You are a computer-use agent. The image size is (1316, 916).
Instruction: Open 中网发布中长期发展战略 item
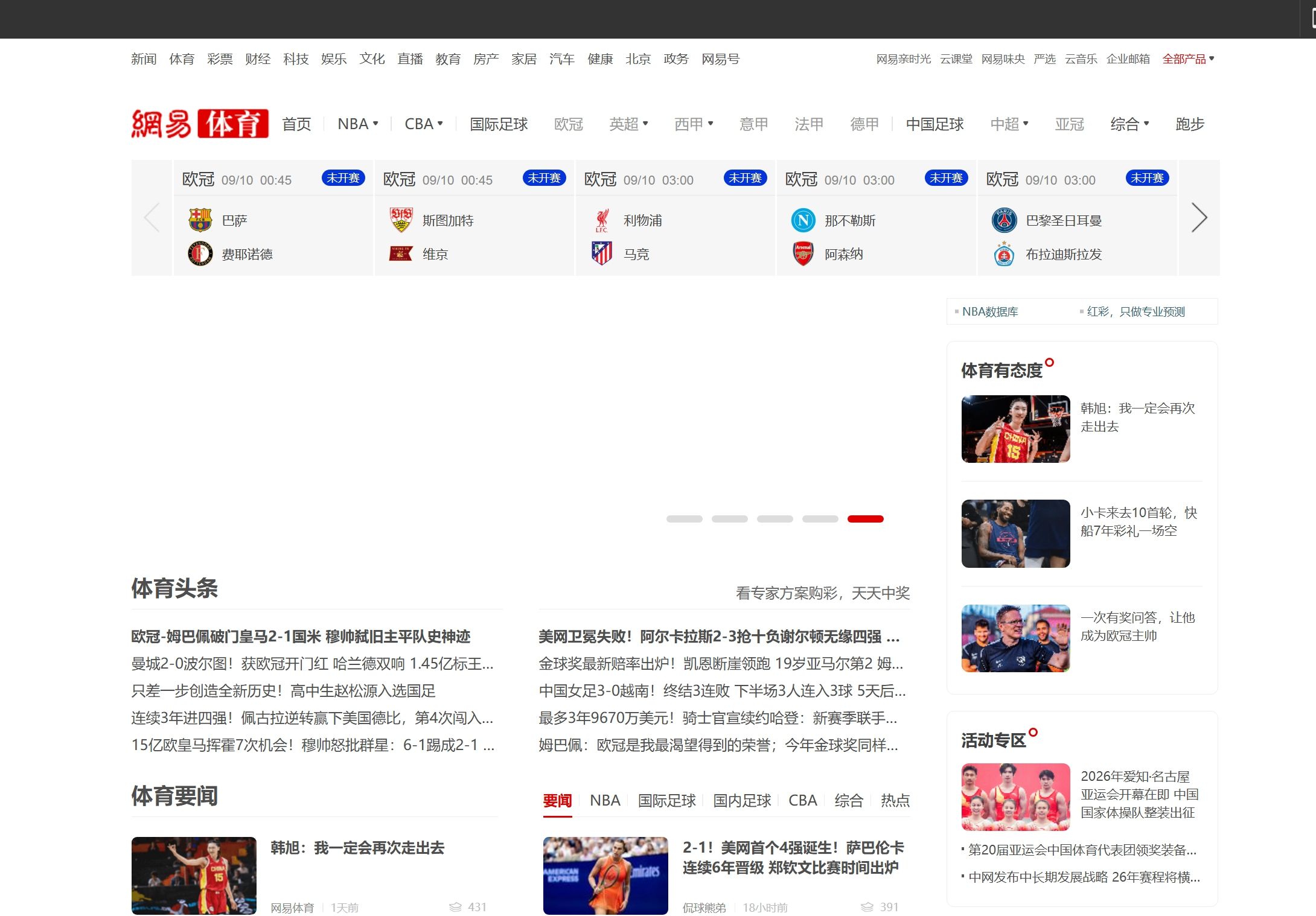point(1084,877)
